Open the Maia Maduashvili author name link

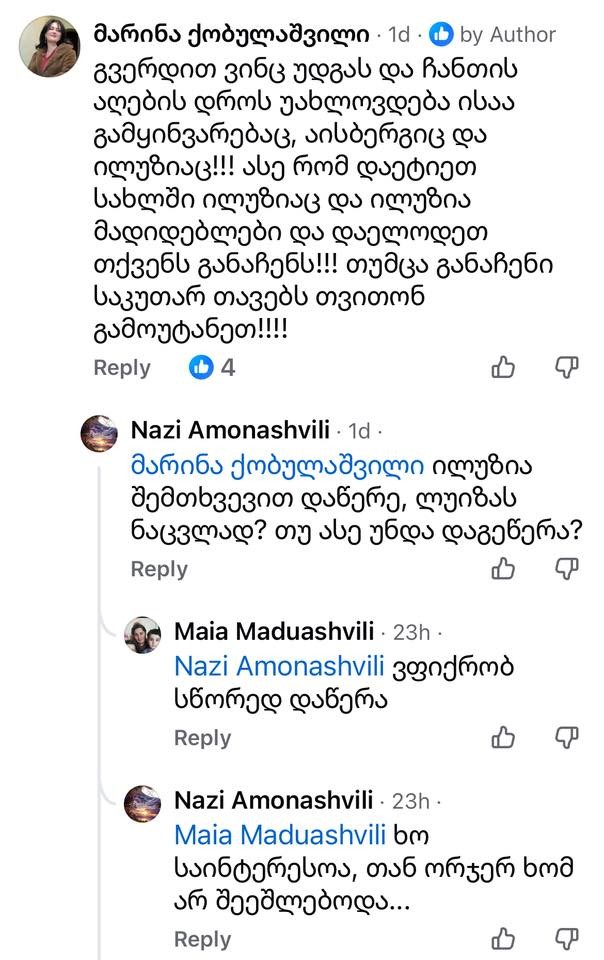(x=274, y=632)
